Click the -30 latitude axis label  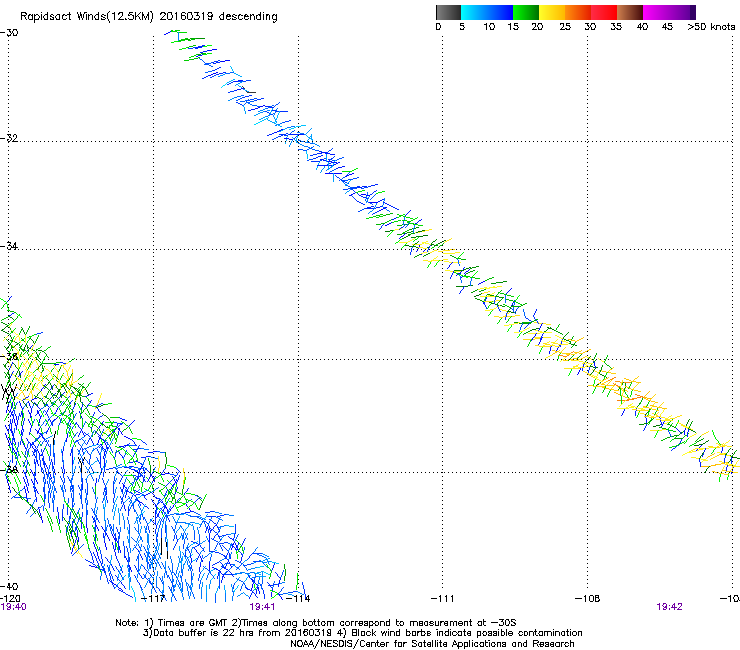(9, 33)
